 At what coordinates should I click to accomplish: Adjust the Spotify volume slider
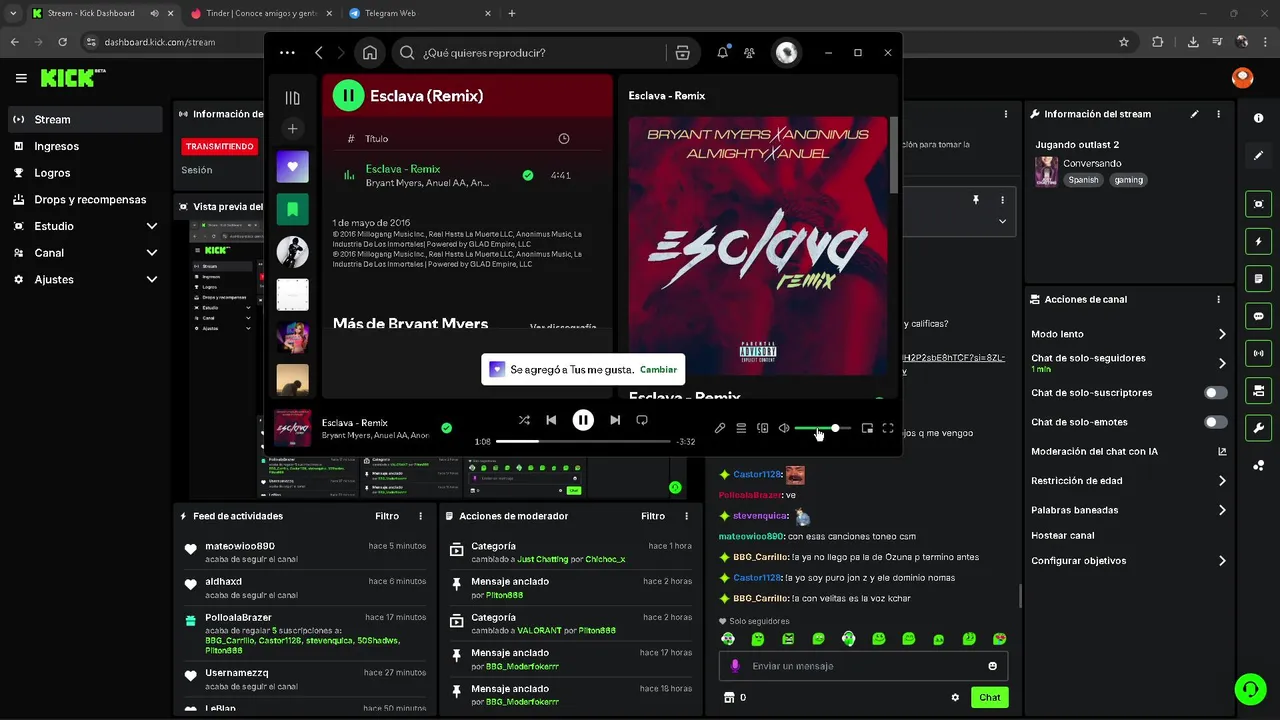pyautogui.click(x=822, y=428)
